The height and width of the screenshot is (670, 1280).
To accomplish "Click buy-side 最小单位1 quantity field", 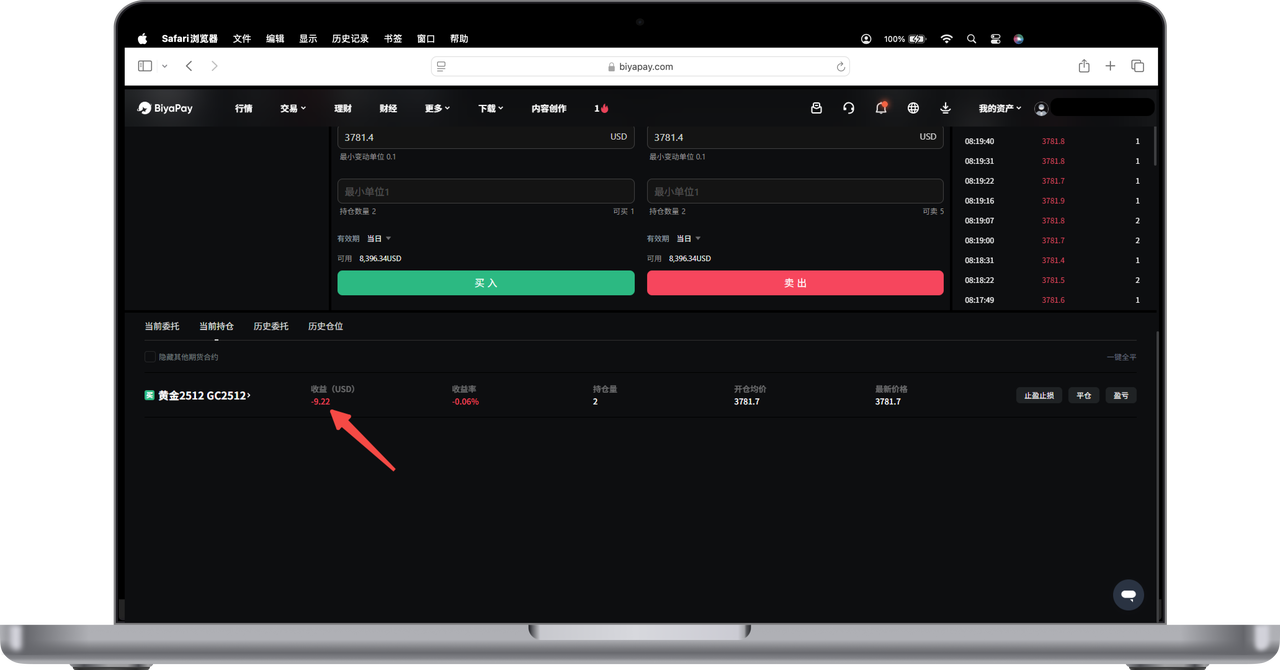I will [x=486, y=191].
